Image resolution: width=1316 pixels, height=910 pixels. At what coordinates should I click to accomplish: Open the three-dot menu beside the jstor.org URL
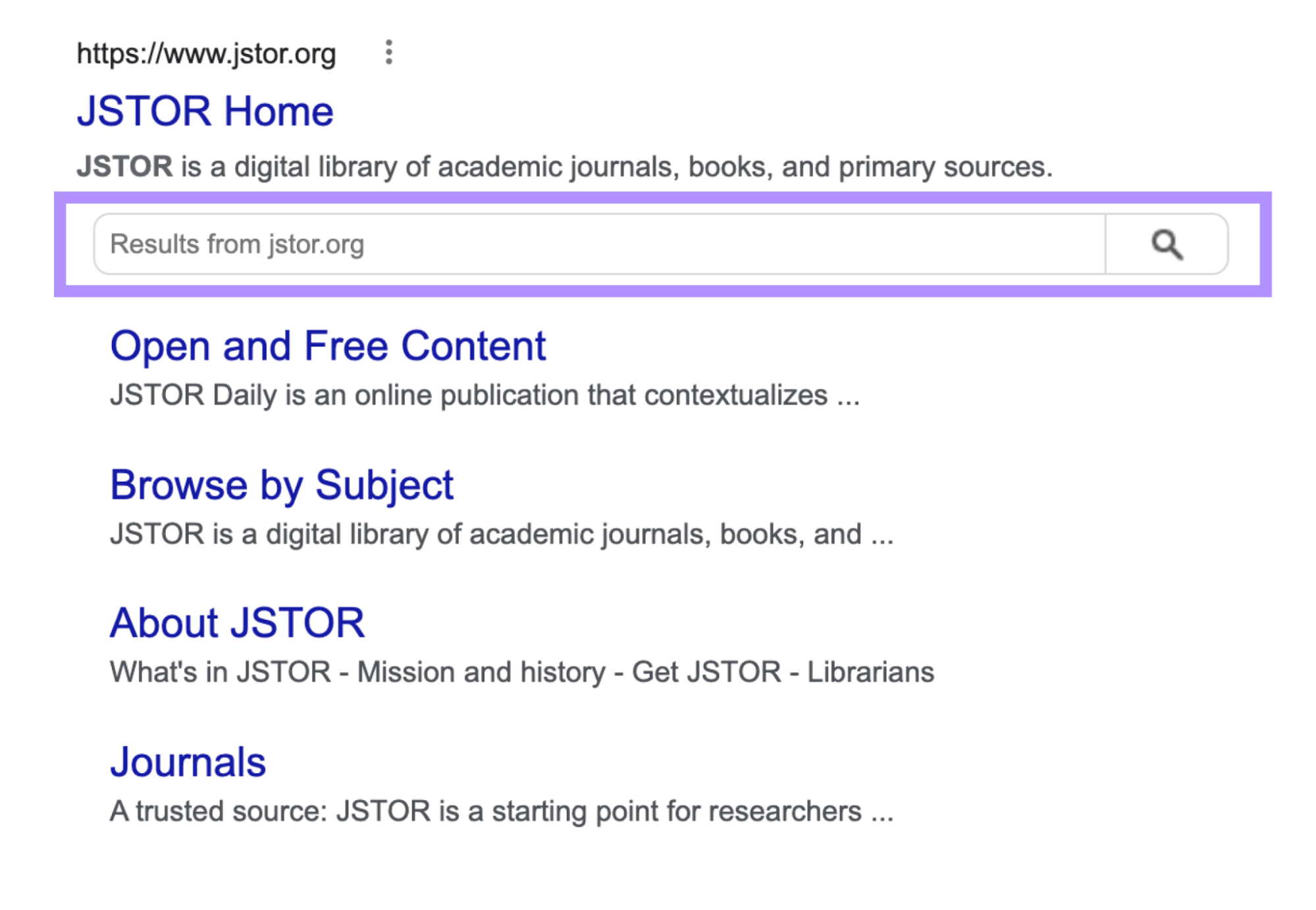coord(388,53)
